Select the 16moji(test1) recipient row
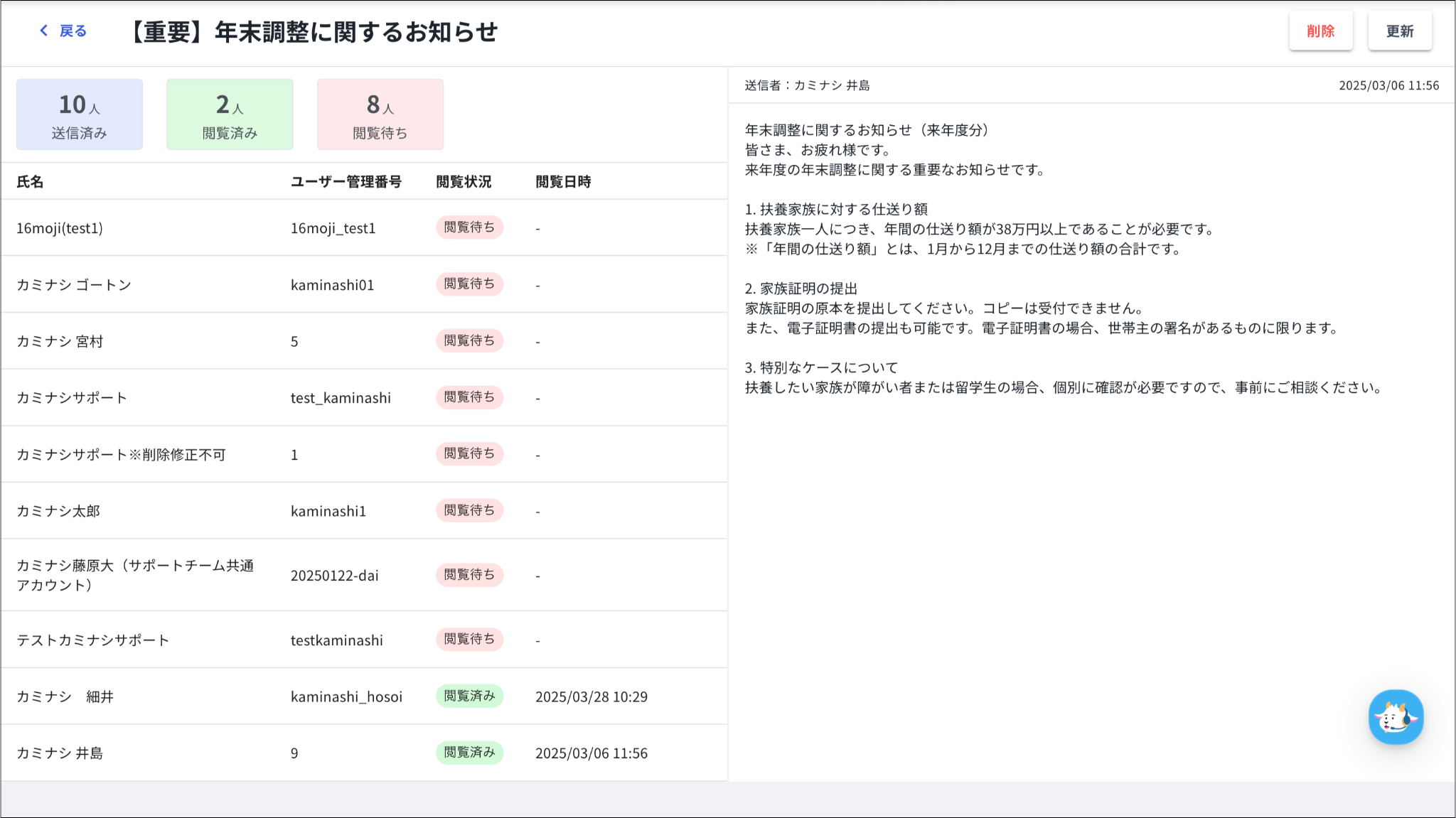The height and width of the screenshot is (818, 1456). (60, 228)
